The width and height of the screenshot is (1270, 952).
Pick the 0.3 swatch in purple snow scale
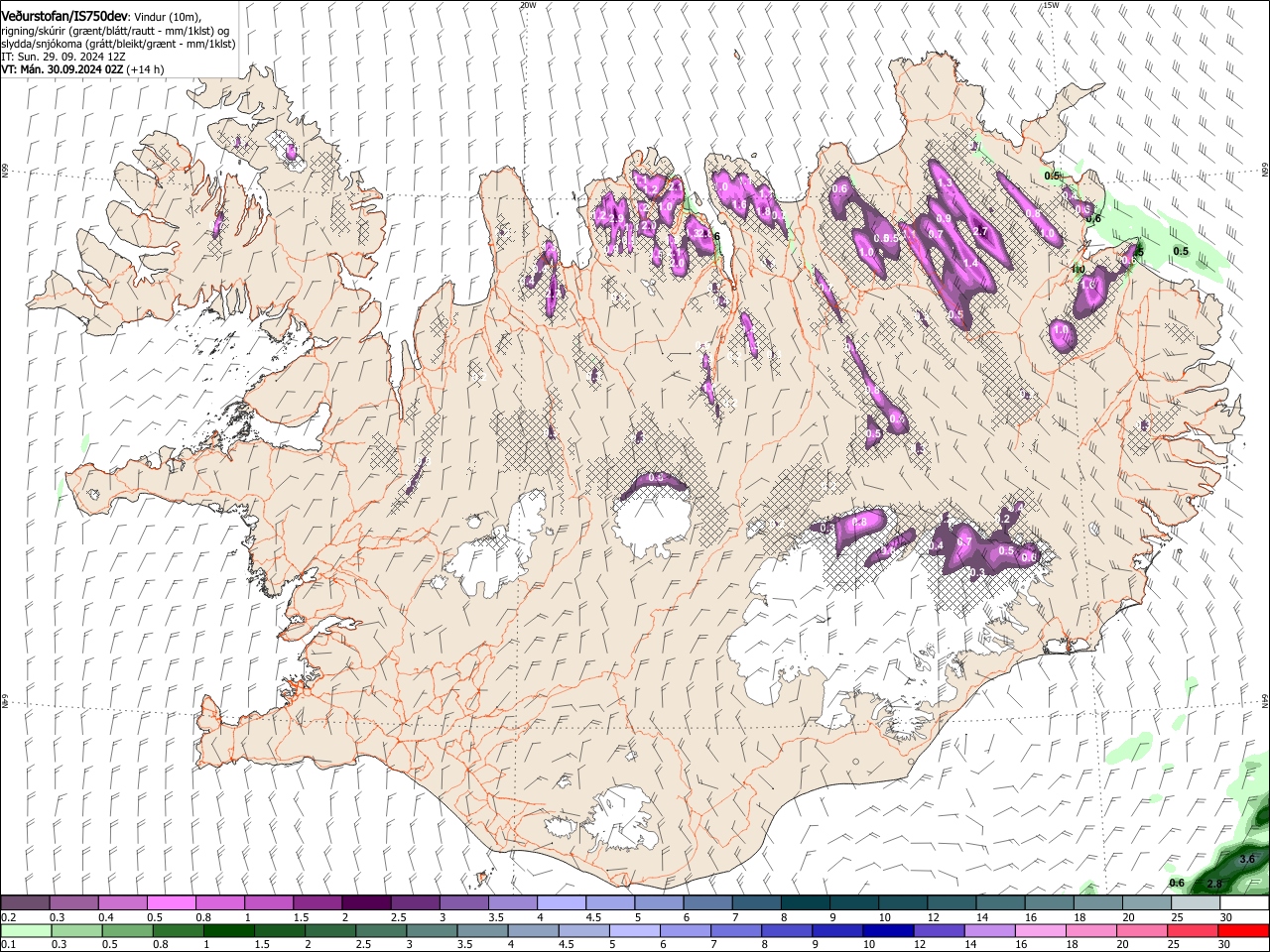pyautogui.click(x=73, y=902)
